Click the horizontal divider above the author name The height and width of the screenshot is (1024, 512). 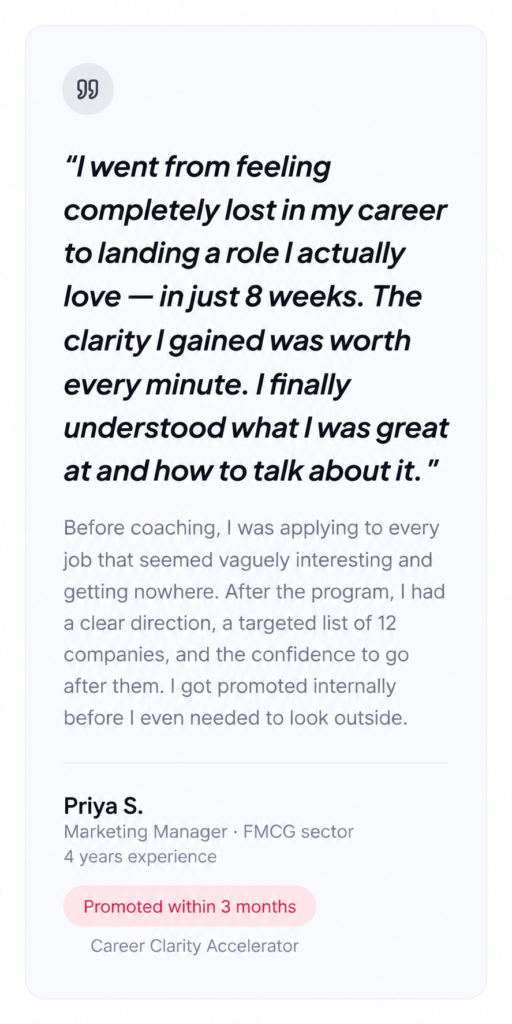[256, 762]
